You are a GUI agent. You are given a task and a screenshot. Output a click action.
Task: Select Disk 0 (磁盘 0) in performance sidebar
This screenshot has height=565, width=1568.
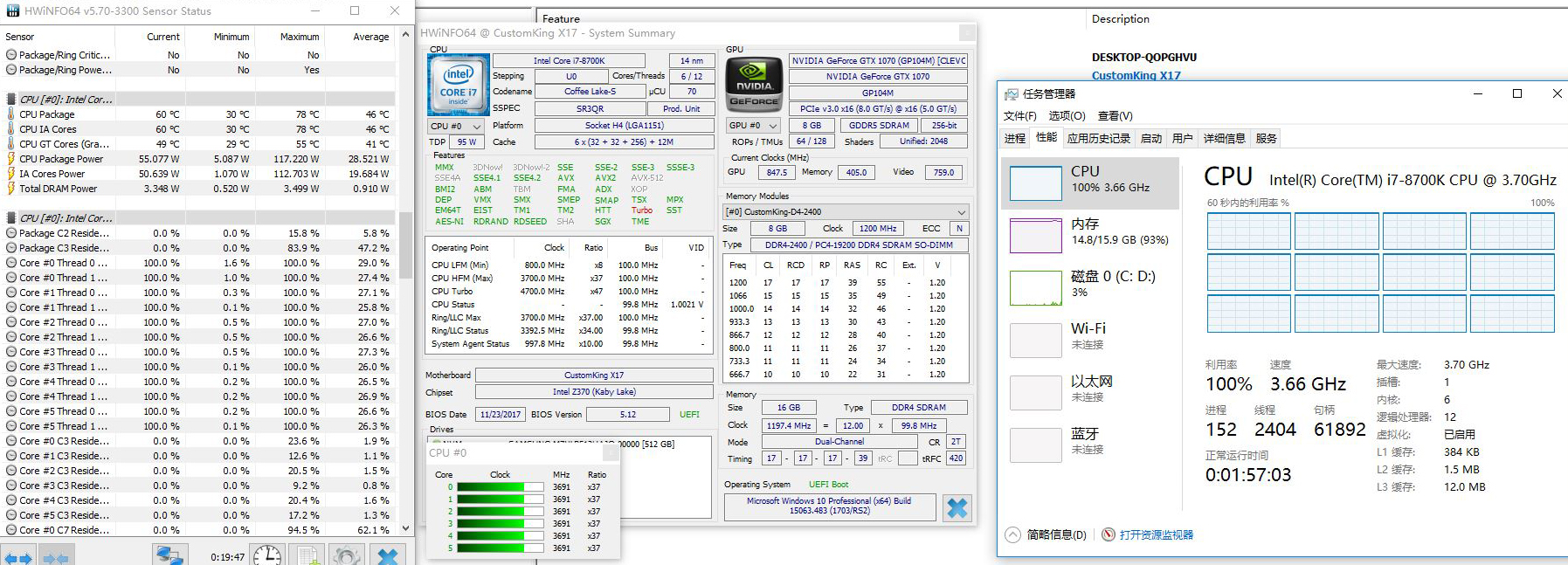[x=1090, y=287]
